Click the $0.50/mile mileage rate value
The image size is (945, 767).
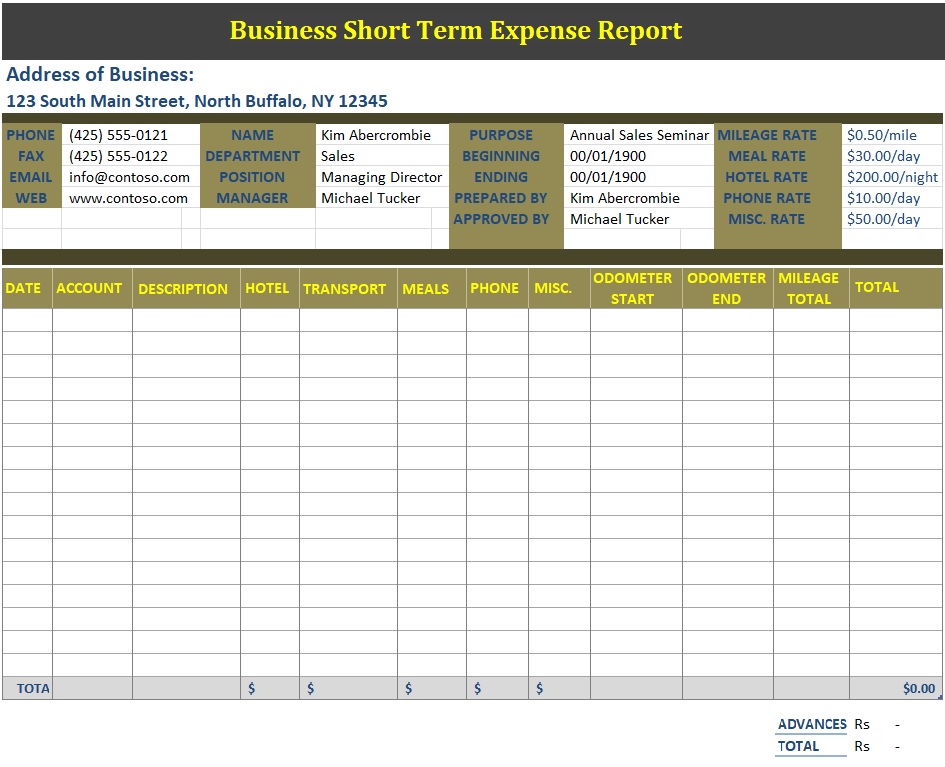[881, 135]
